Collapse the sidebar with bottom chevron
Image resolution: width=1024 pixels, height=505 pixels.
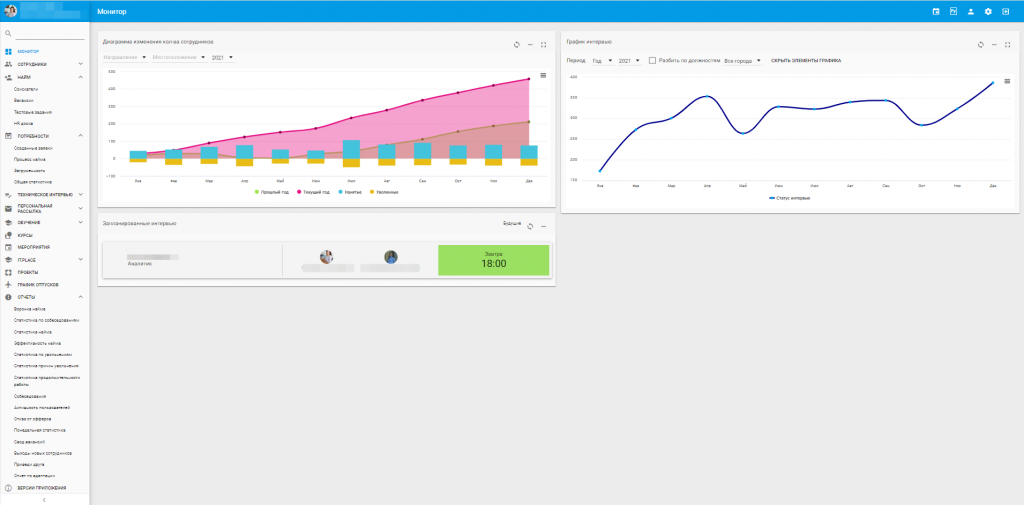click(44, 500)
